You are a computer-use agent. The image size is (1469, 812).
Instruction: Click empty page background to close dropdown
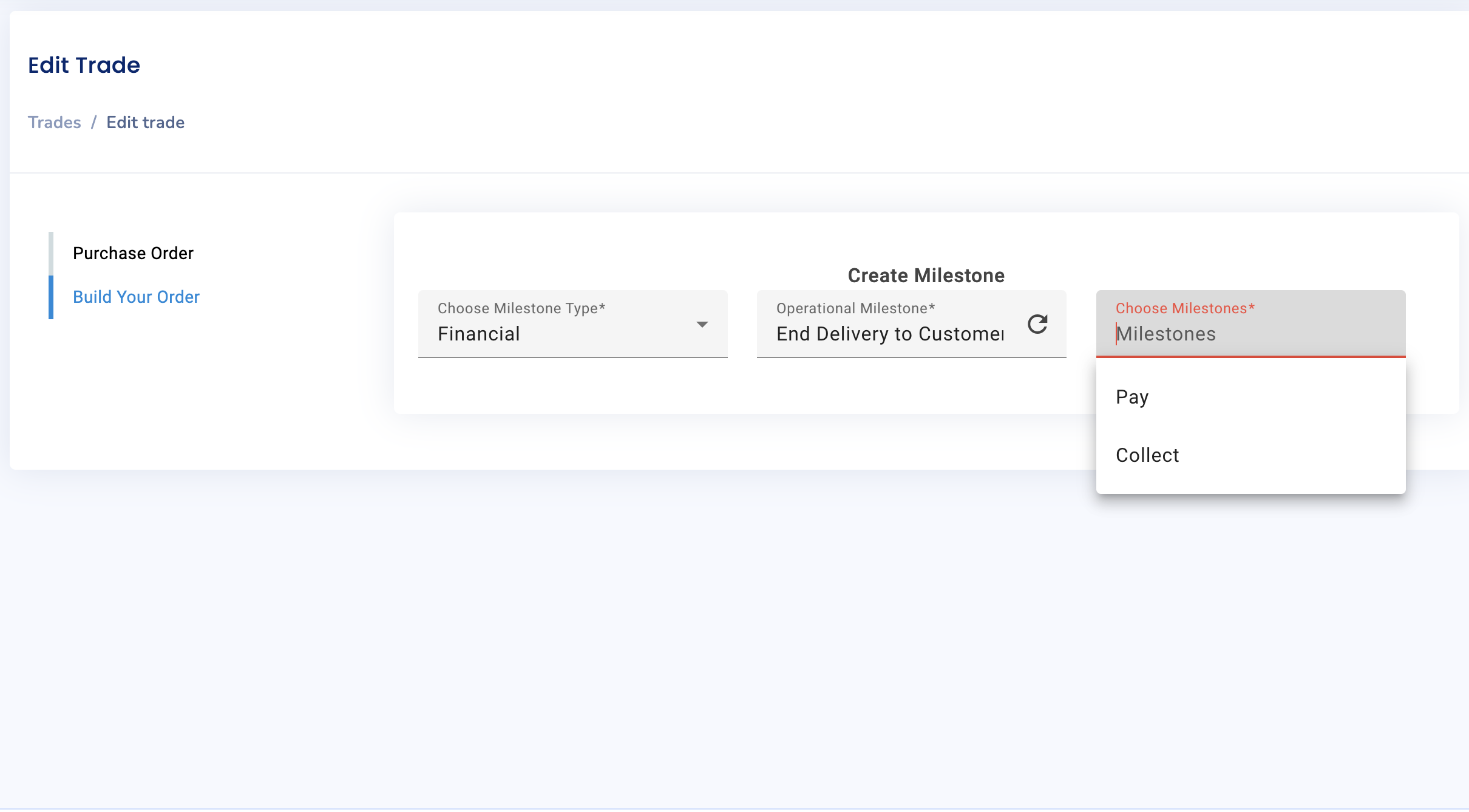click(607, 637)
